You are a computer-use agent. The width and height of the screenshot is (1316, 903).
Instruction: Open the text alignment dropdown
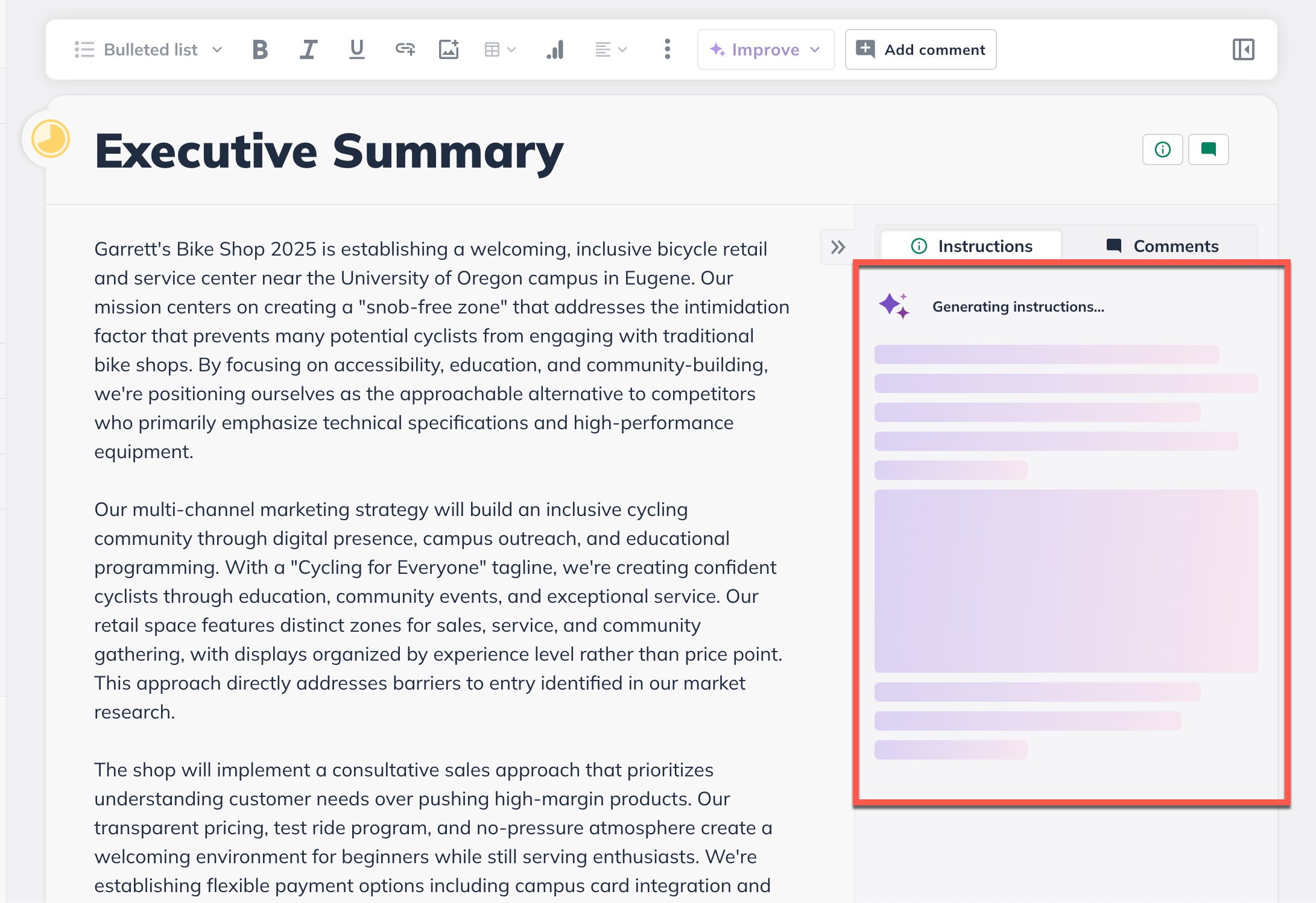pos(610,49)
